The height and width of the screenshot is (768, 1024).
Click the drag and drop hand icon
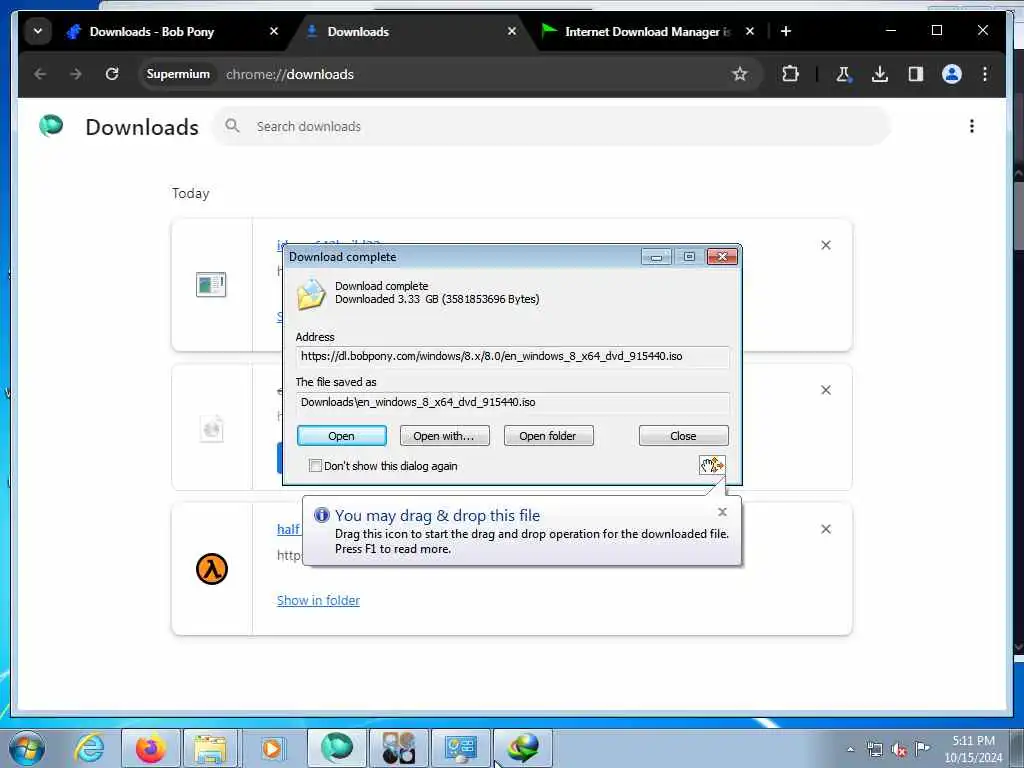pos(712,465)
